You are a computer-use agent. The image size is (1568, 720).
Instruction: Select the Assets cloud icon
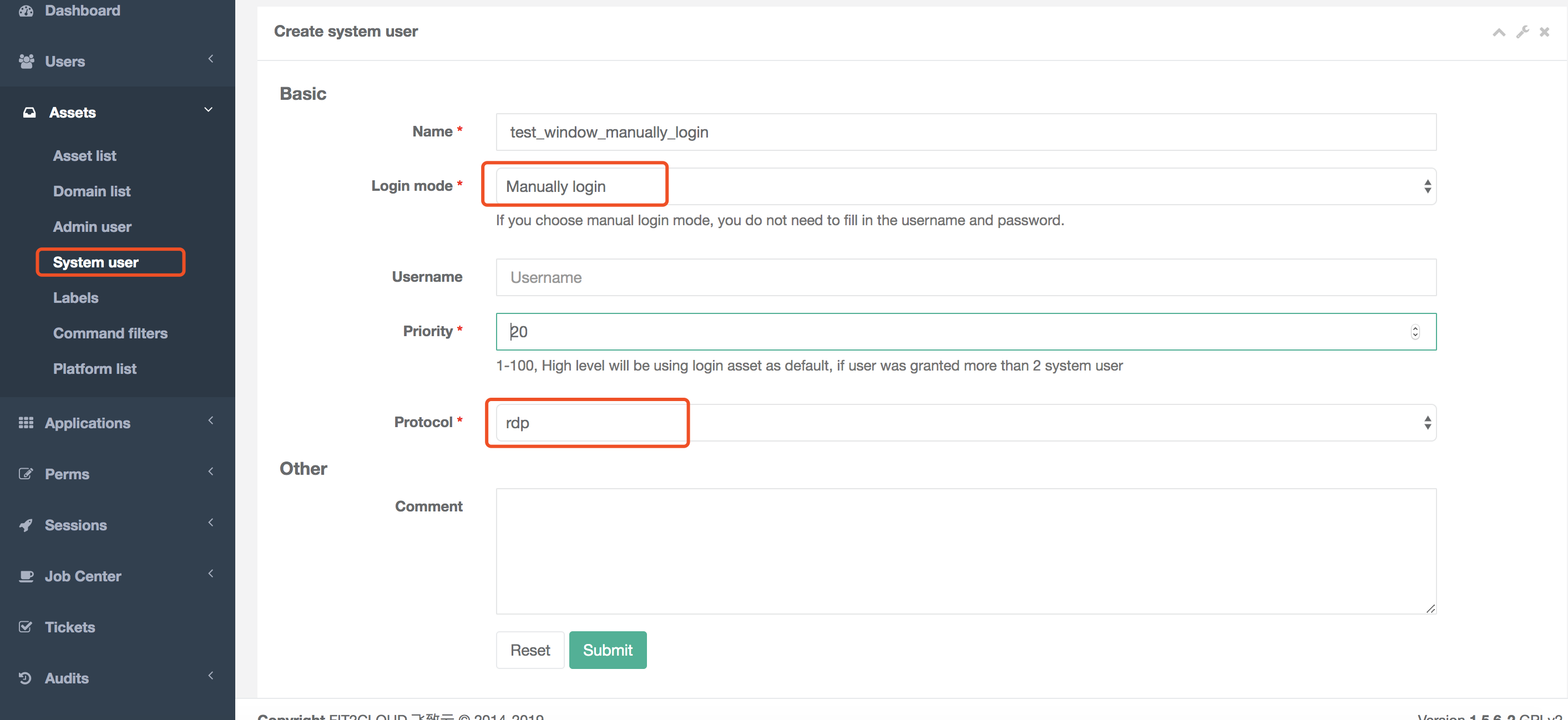click(x=29, y=112)
